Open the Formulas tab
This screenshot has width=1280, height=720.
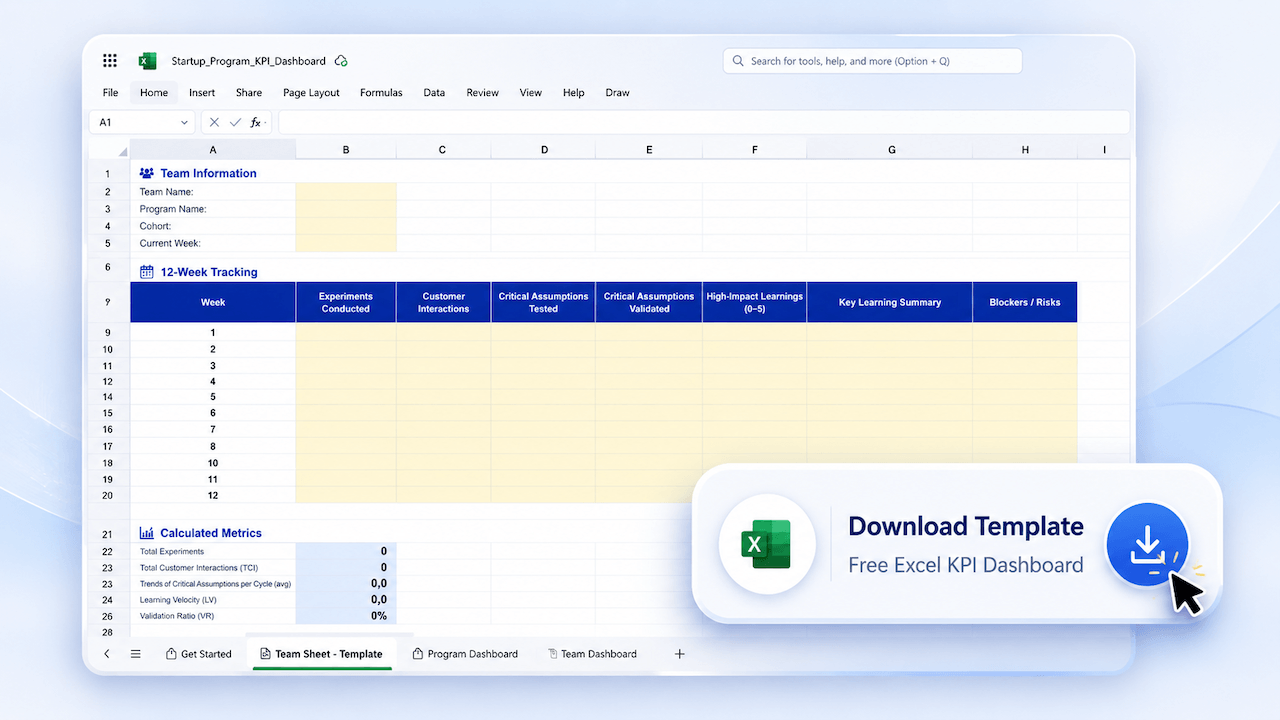tap(381, 93)
